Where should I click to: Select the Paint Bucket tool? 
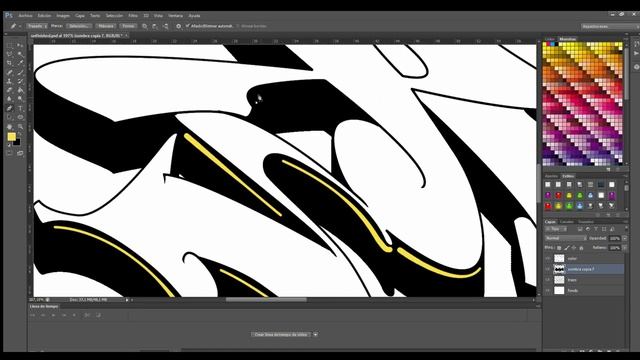20,90
